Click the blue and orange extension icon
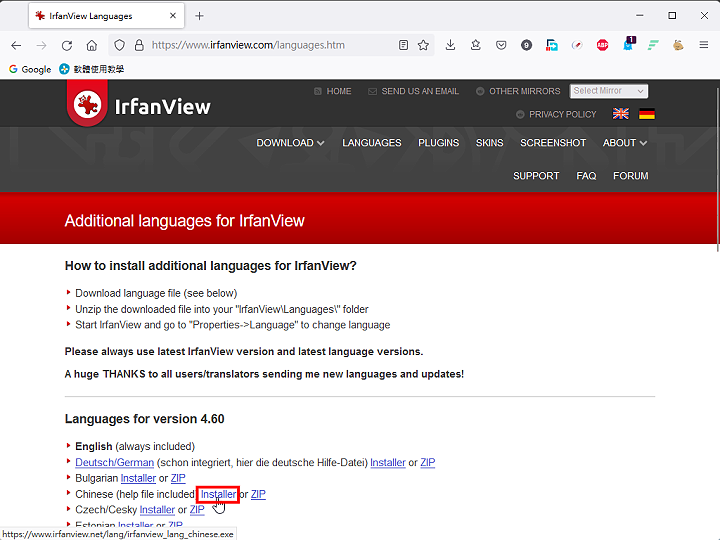This screenshot has width=720, height=540. pyautogui.click(x=551, y=45)
